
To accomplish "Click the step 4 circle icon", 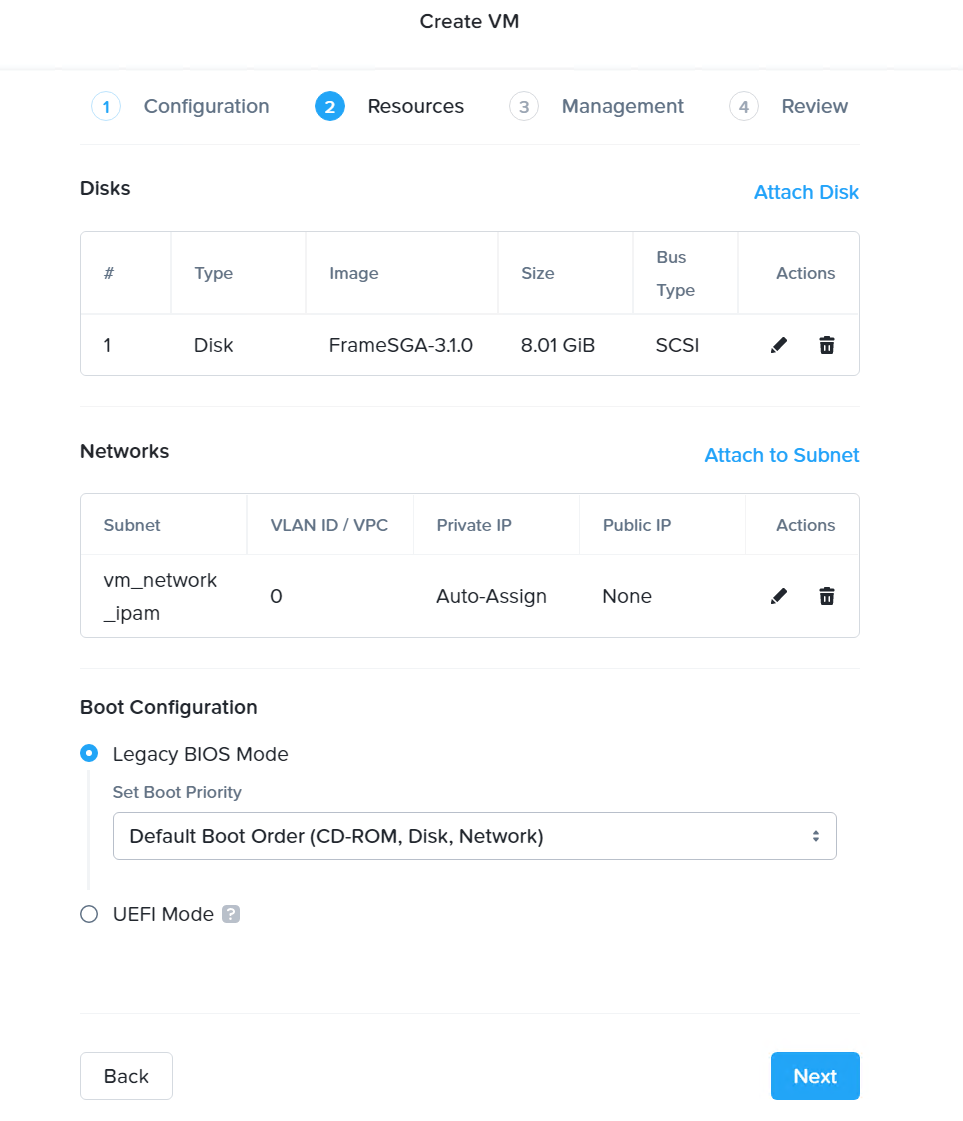I will [x=744, y=106].
